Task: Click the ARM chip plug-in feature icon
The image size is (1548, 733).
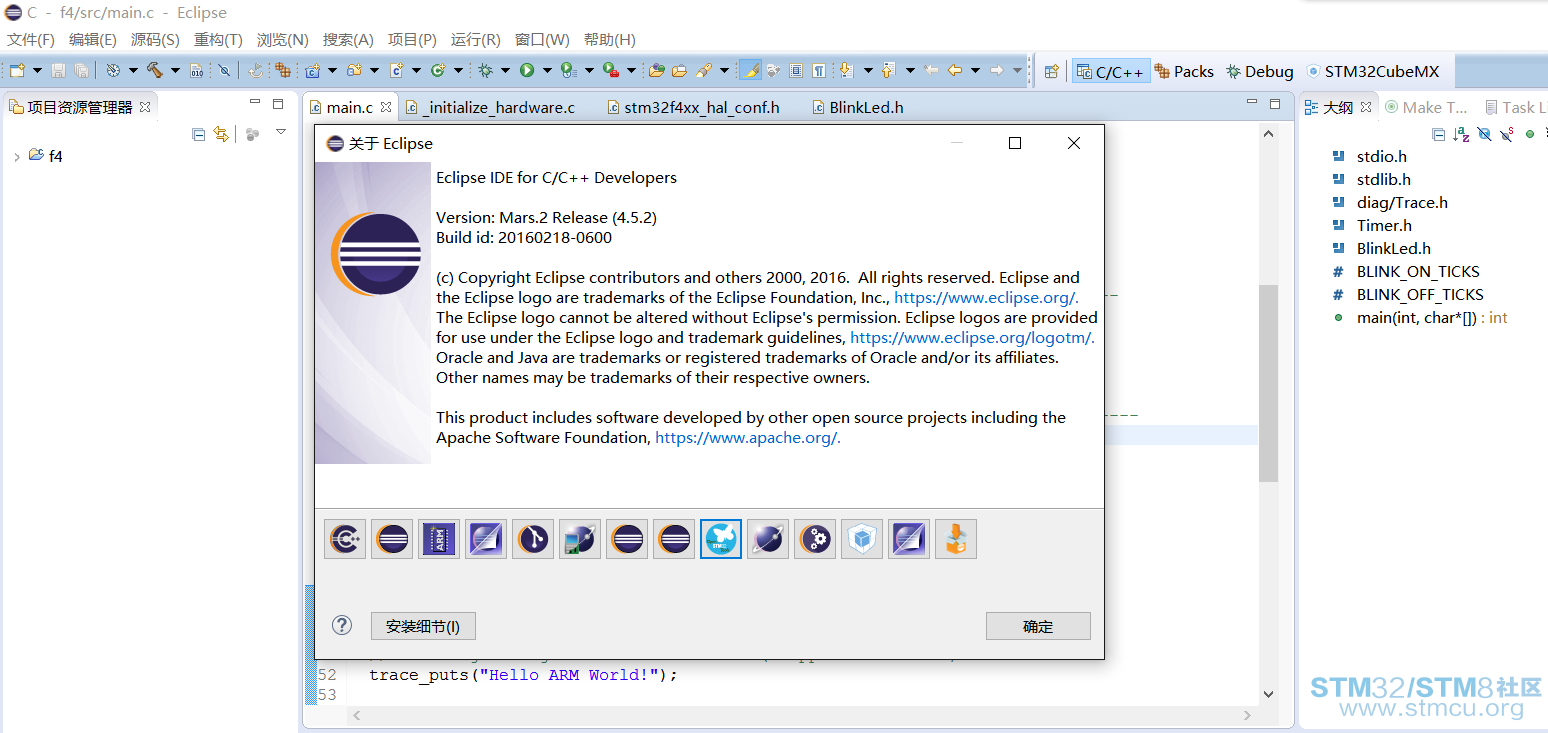Action: click(x=439, y=539)
